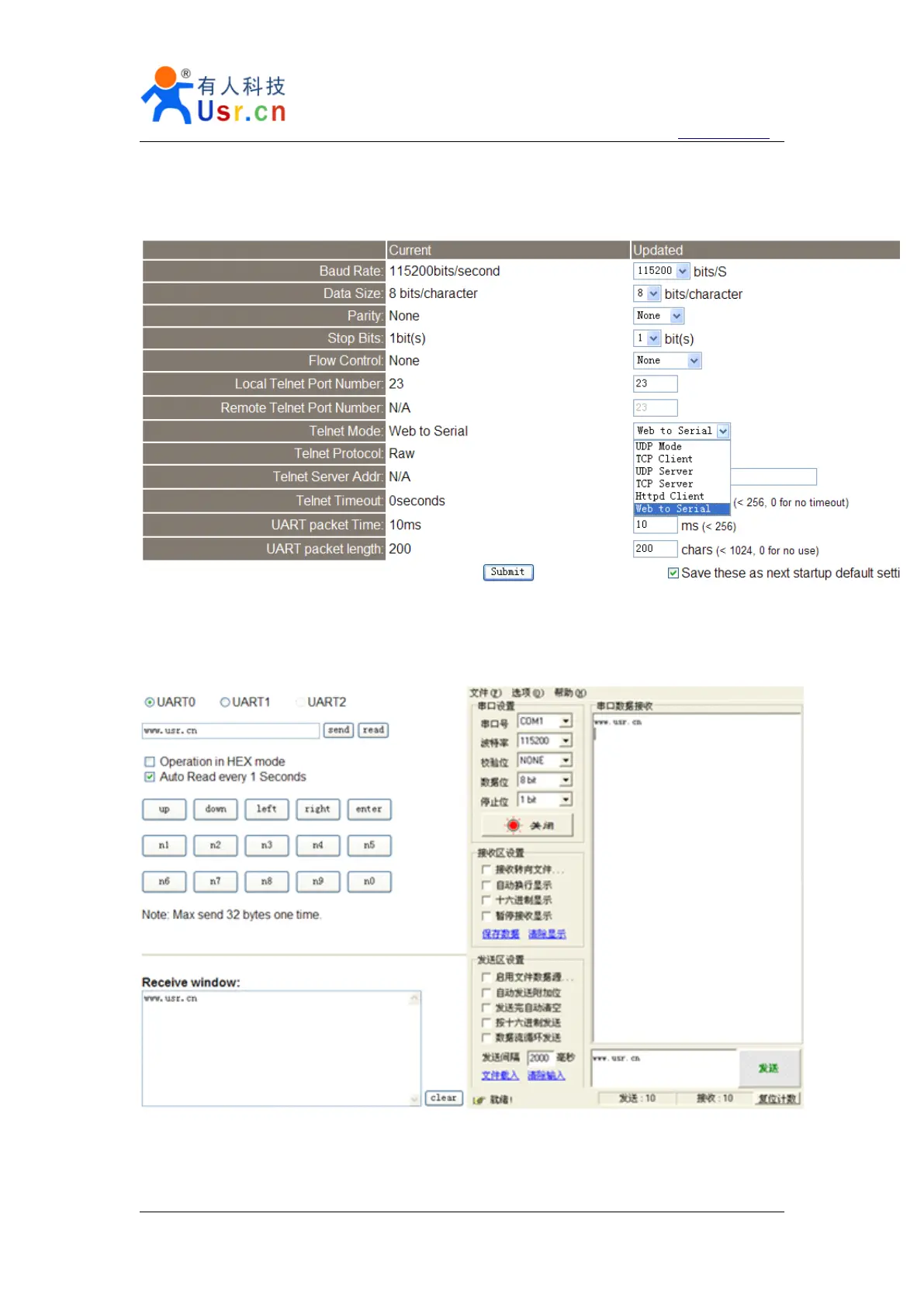Enable 按十六进制发送 option
The height and width of the screenshot is (1307, 924).
click(x=486, y=1023)
